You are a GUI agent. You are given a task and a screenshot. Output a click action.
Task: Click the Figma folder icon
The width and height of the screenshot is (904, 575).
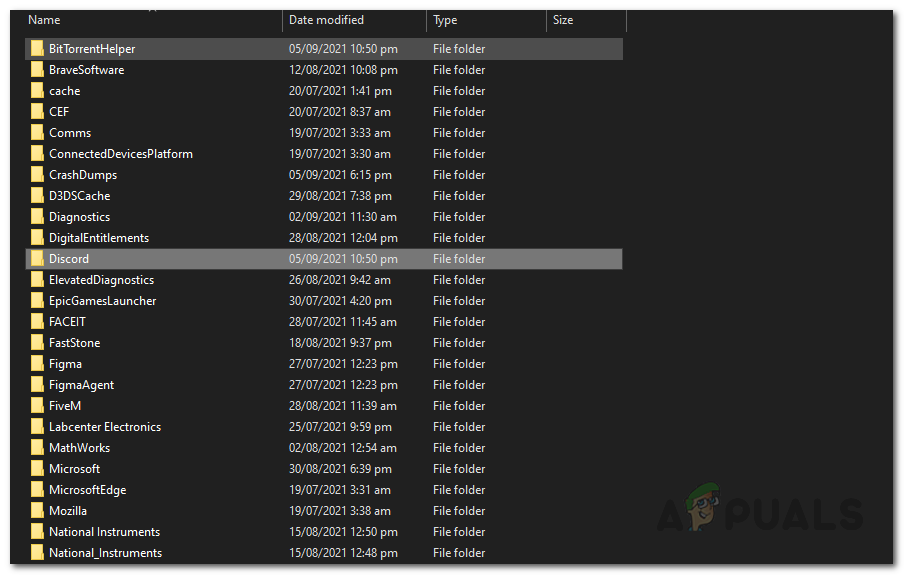37,364
